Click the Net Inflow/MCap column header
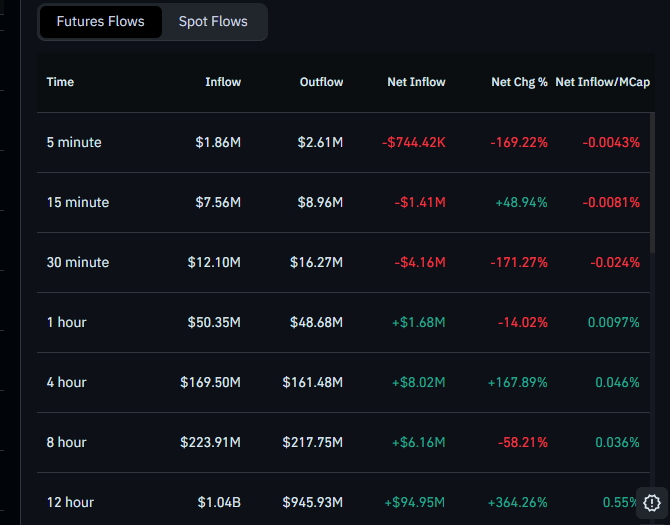The height and width of the screenshot is (525, 670). (602, 82)
